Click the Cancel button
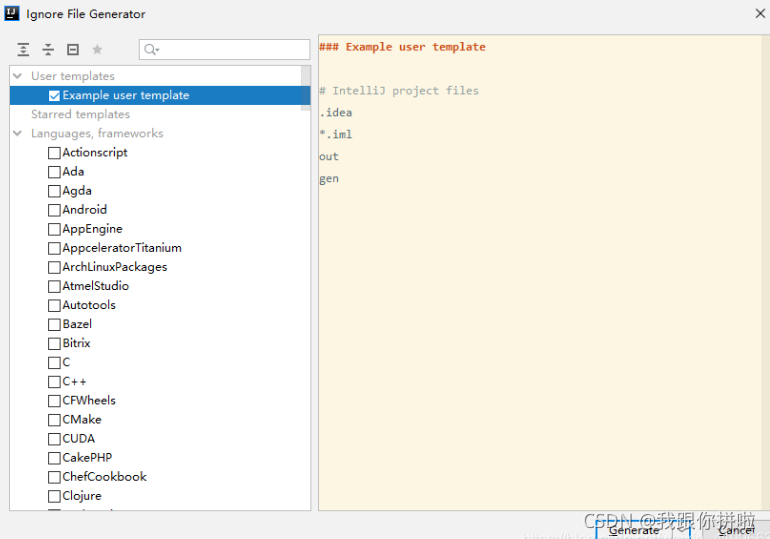This screenshot has width=770, height=539. point(737,530)
